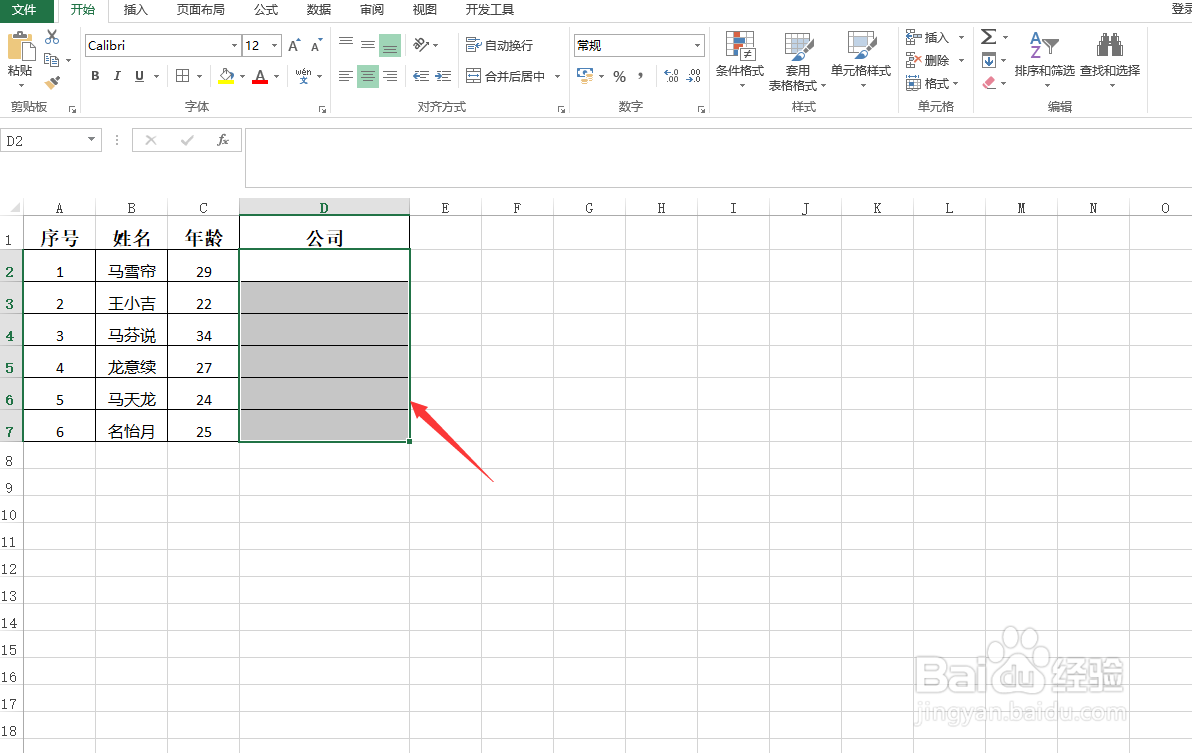
Task: Switch to the 数据 tab
Action: [319, 10]
